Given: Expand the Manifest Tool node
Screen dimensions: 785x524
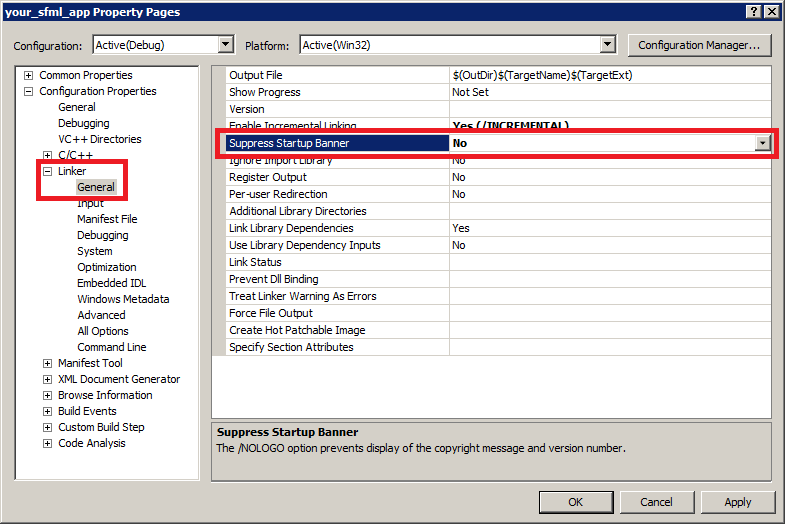Looking at the screenshot, I should 47,363.
